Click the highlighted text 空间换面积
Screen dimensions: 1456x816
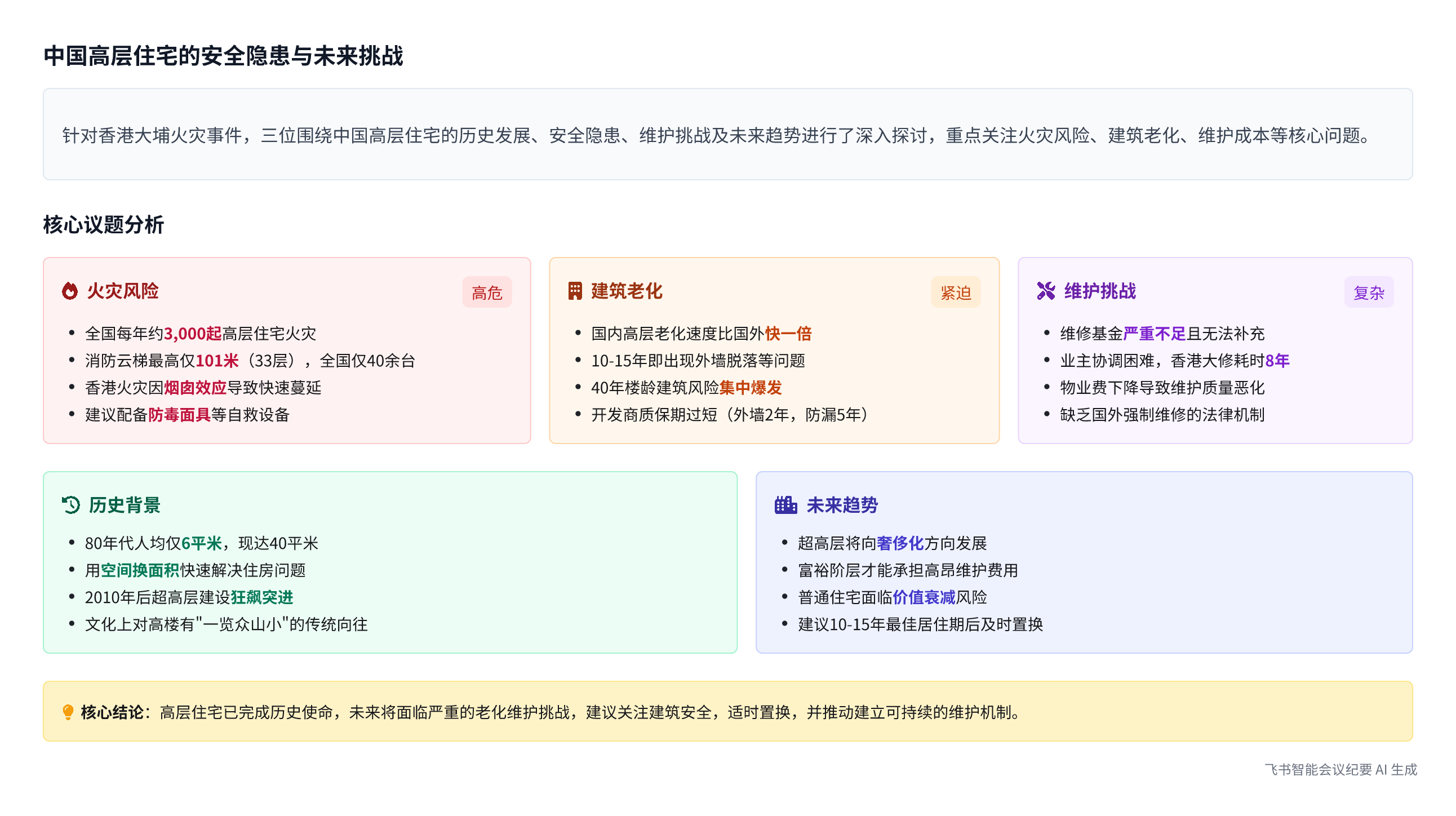[x=140, y=570]
